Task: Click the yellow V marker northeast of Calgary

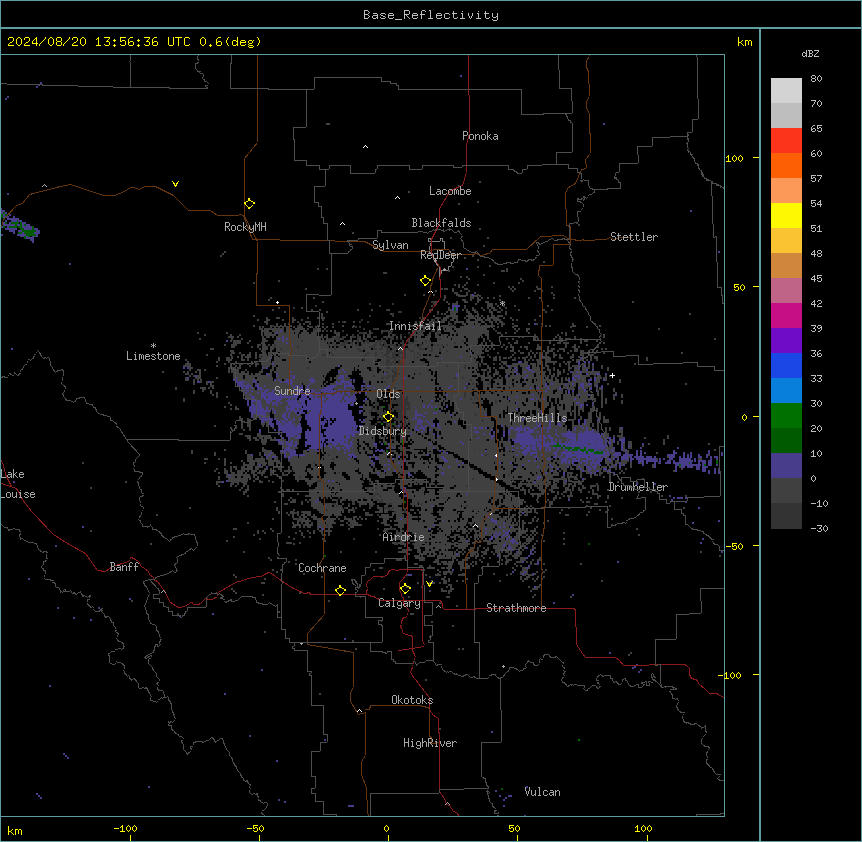Action: tap(429, 584)
